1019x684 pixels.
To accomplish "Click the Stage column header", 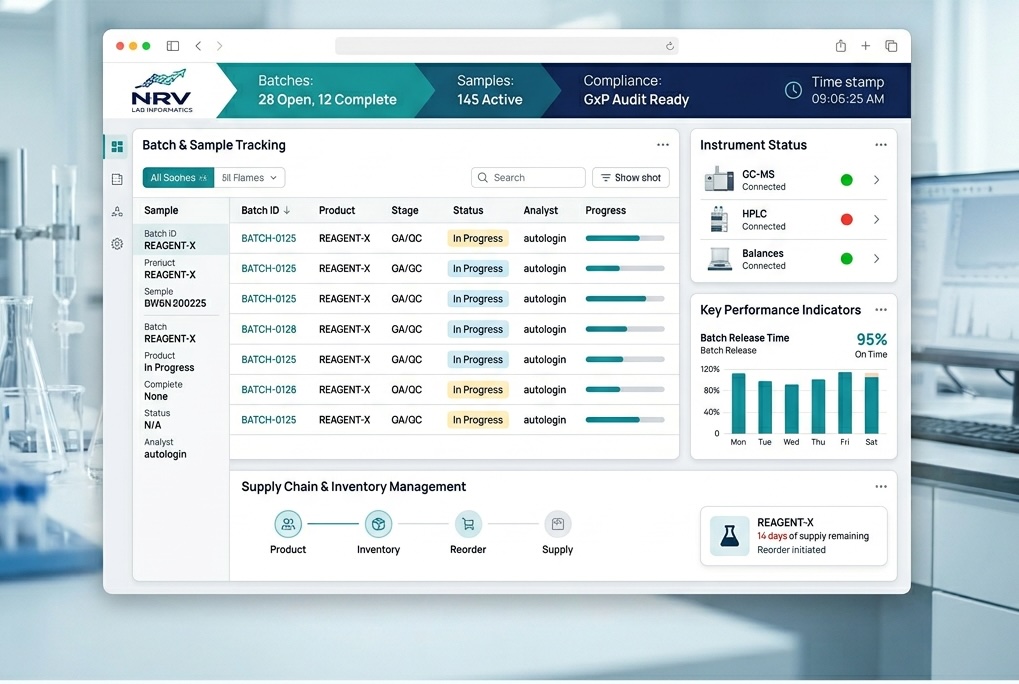I will point(405,210).
